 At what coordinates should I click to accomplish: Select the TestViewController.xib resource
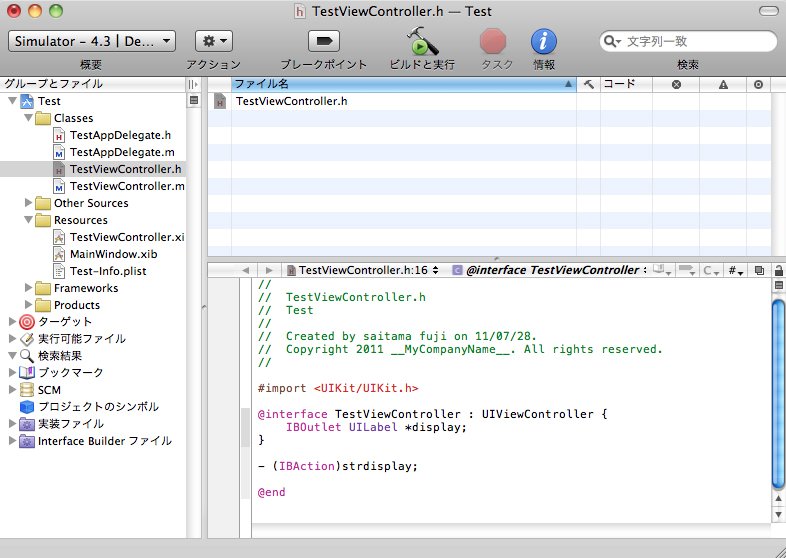coord(127,237)
